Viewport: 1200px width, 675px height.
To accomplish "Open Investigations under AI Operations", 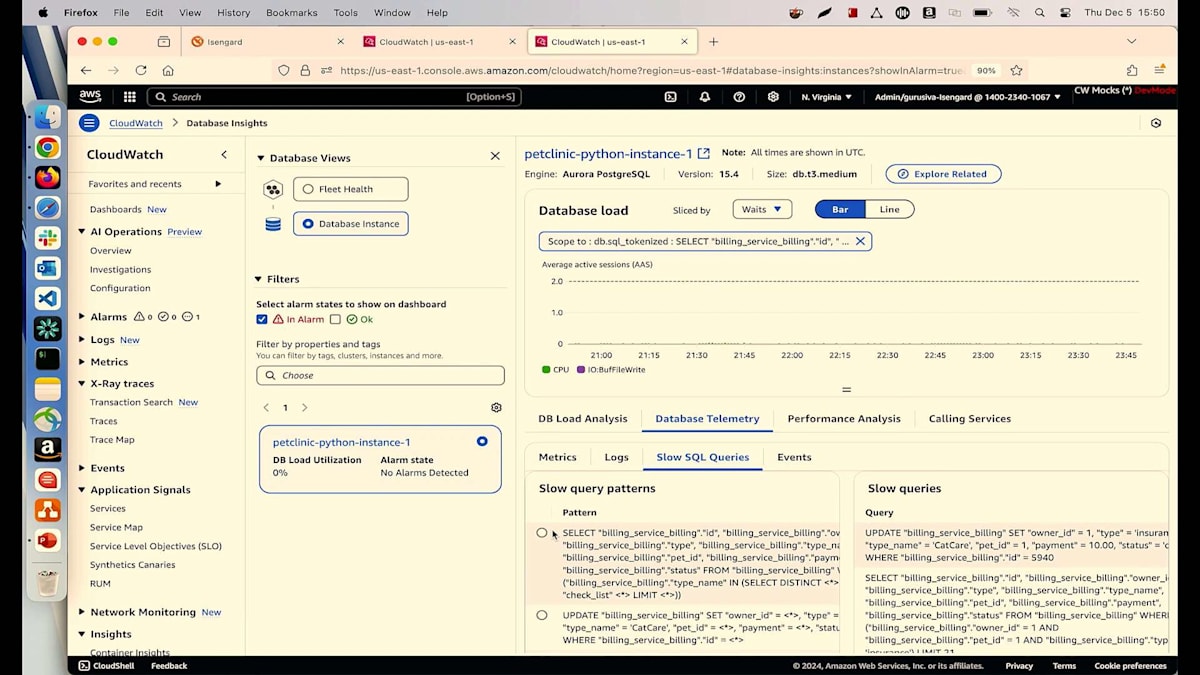I will click(x=121, y=270).
